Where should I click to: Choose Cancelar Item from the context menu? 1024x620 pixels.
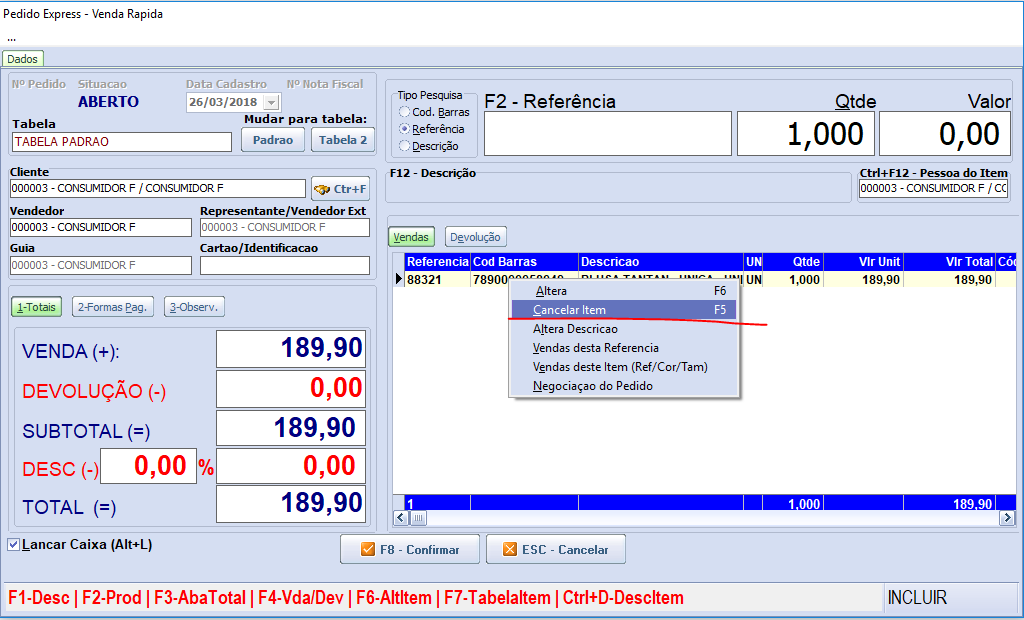tap(570, 310)
